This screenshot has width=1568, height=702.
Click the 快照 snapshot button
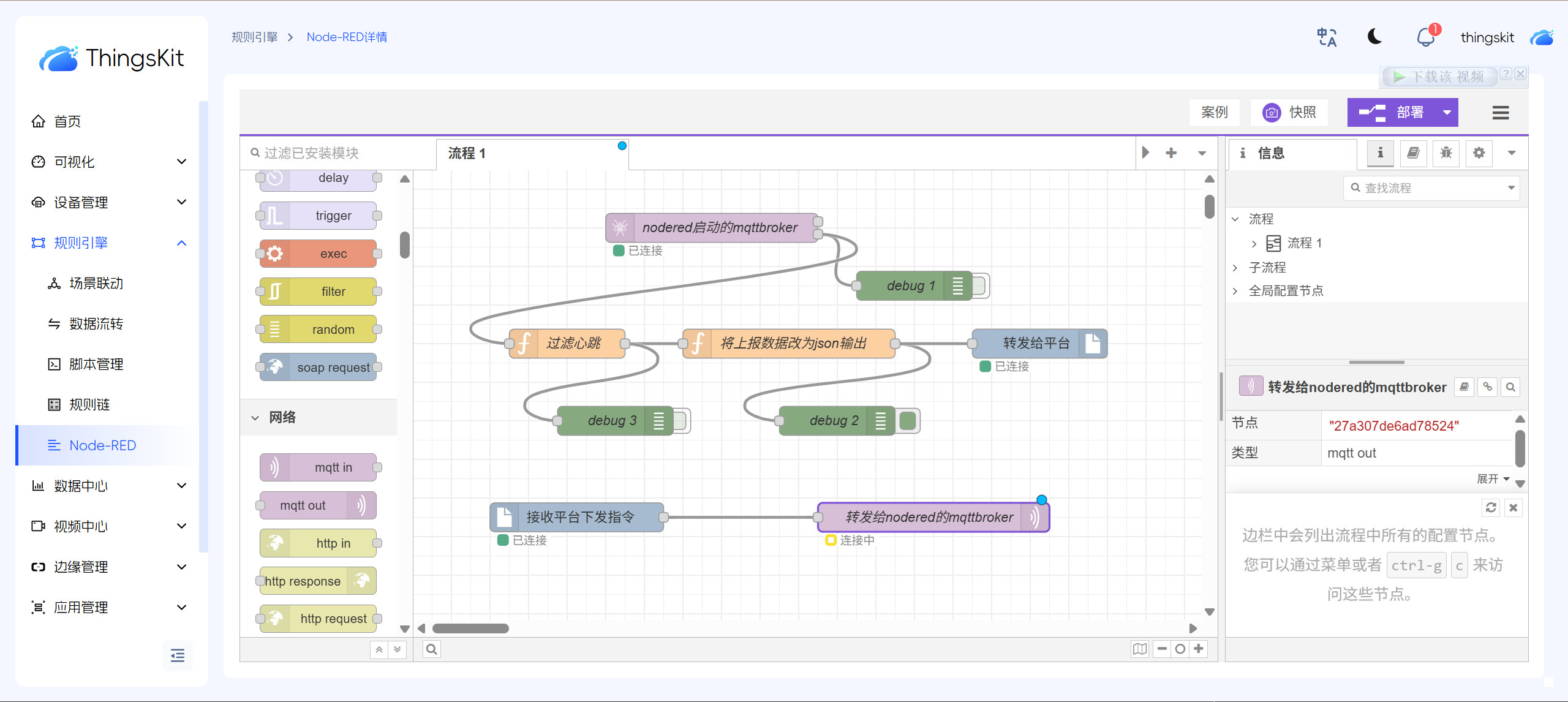(x=1289, y=113)
